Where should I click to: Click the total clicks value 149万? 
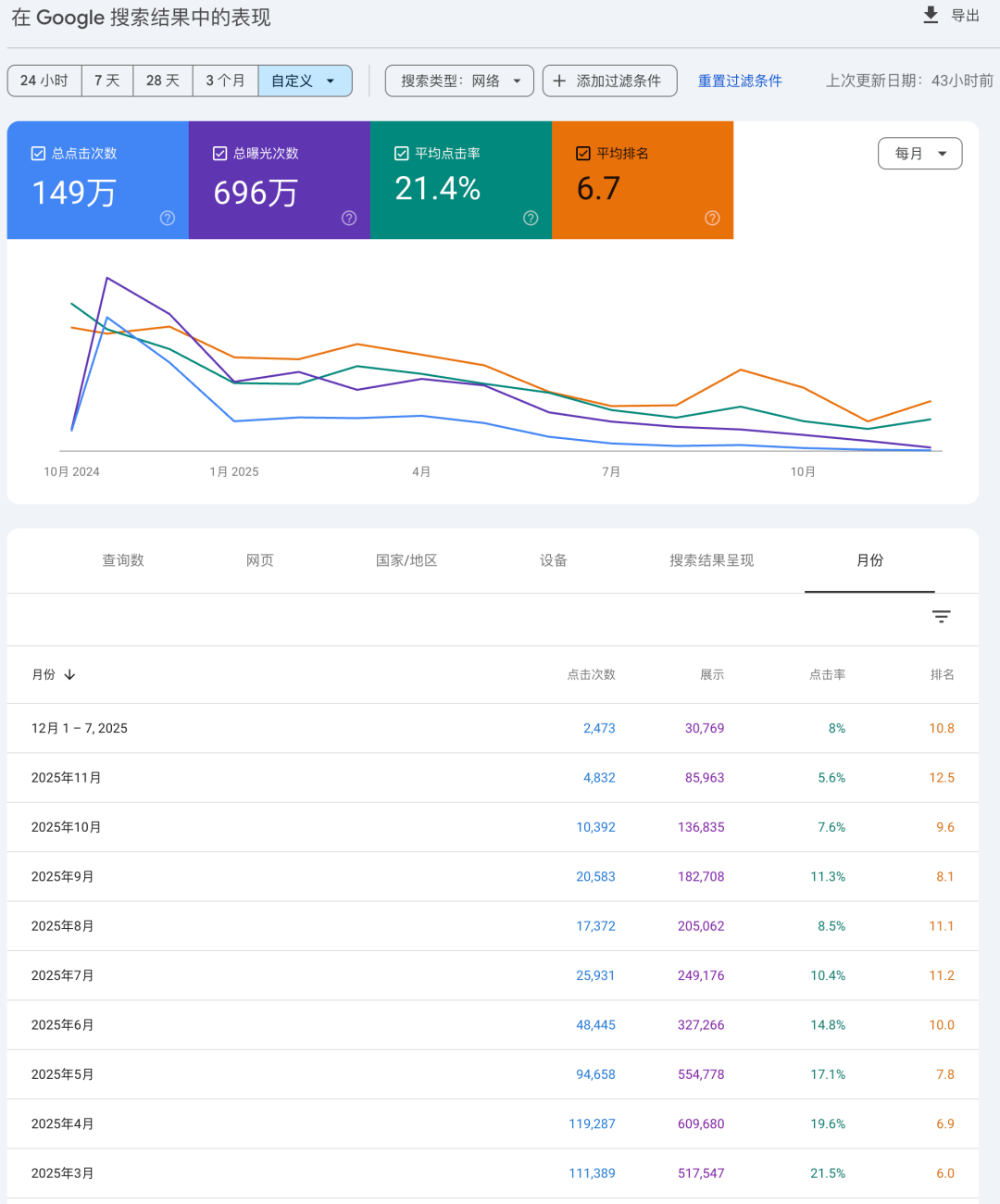[x=74, y=193]
